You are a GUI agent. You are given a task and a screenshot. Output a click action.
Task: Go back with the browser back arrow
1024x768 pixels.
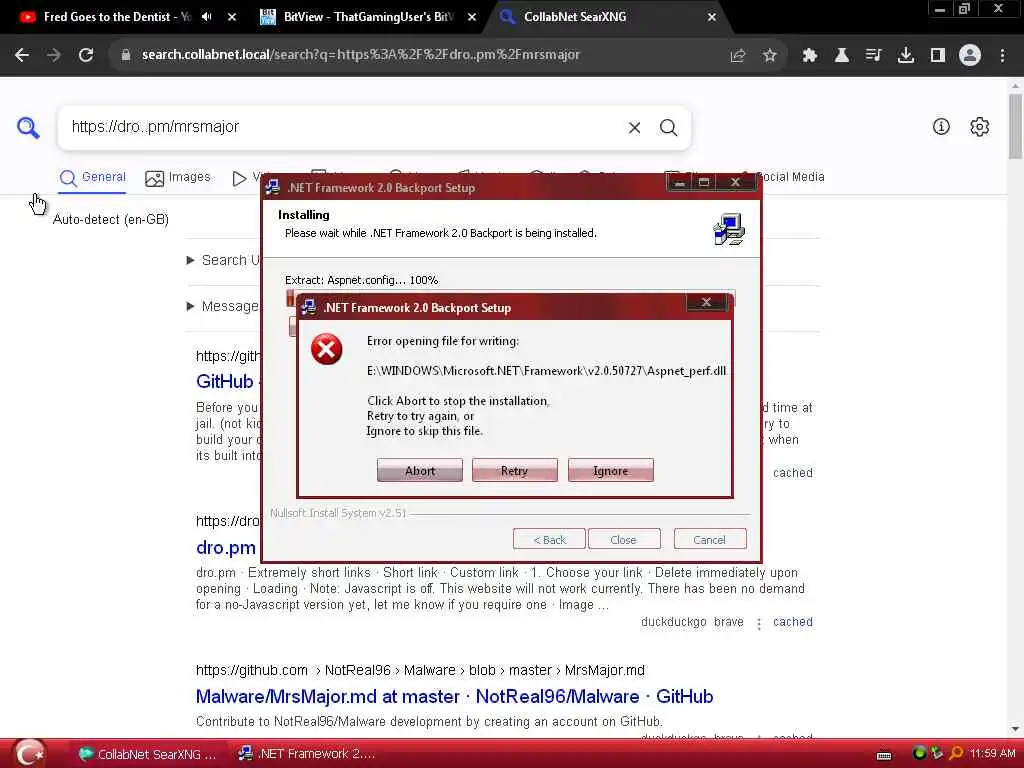tap(22, 55)
